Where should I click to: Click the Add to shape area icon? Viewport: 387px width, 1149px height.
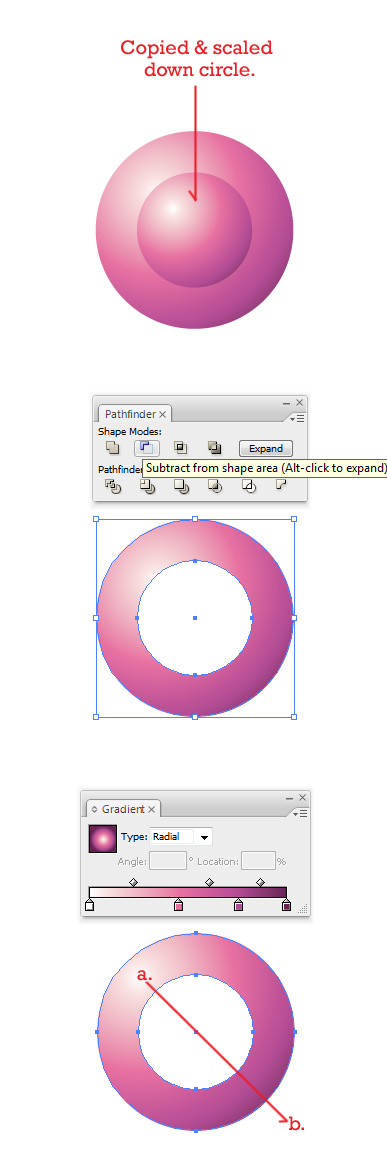tap(112, 448)
